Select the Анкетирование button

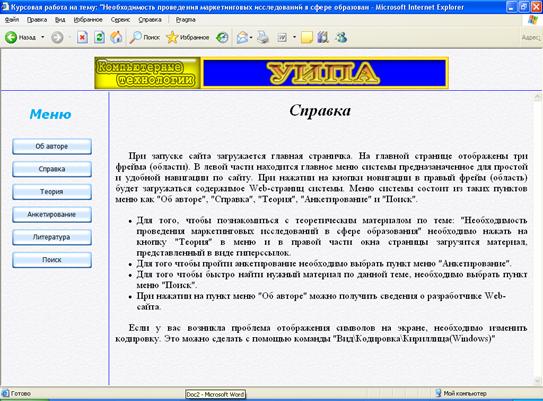click(52, 214)
